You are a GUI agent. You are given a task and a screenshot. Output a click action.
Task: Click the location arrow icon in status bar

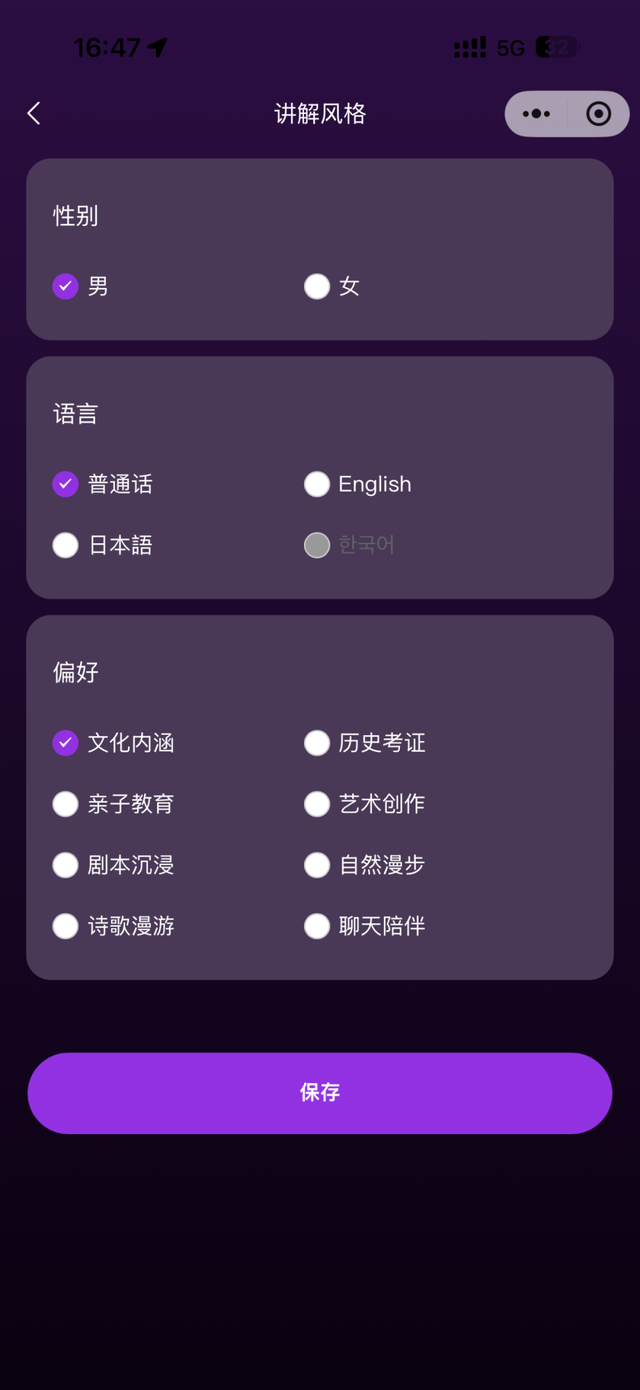click(x=155, y=46)
